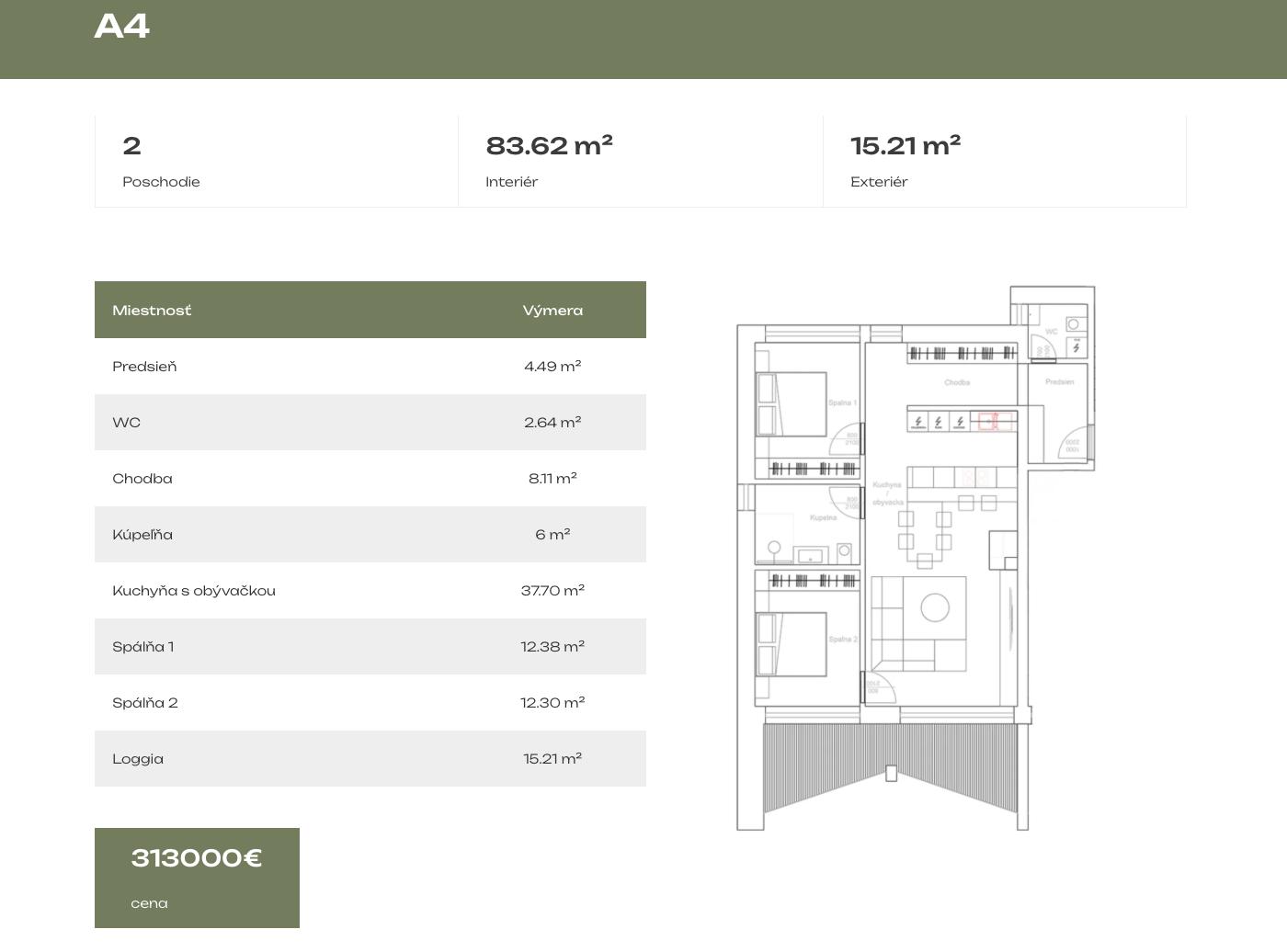Select the round coffee table in living room
The height and width of the screenshot is (952, 1287).
[x=934, y=607]
